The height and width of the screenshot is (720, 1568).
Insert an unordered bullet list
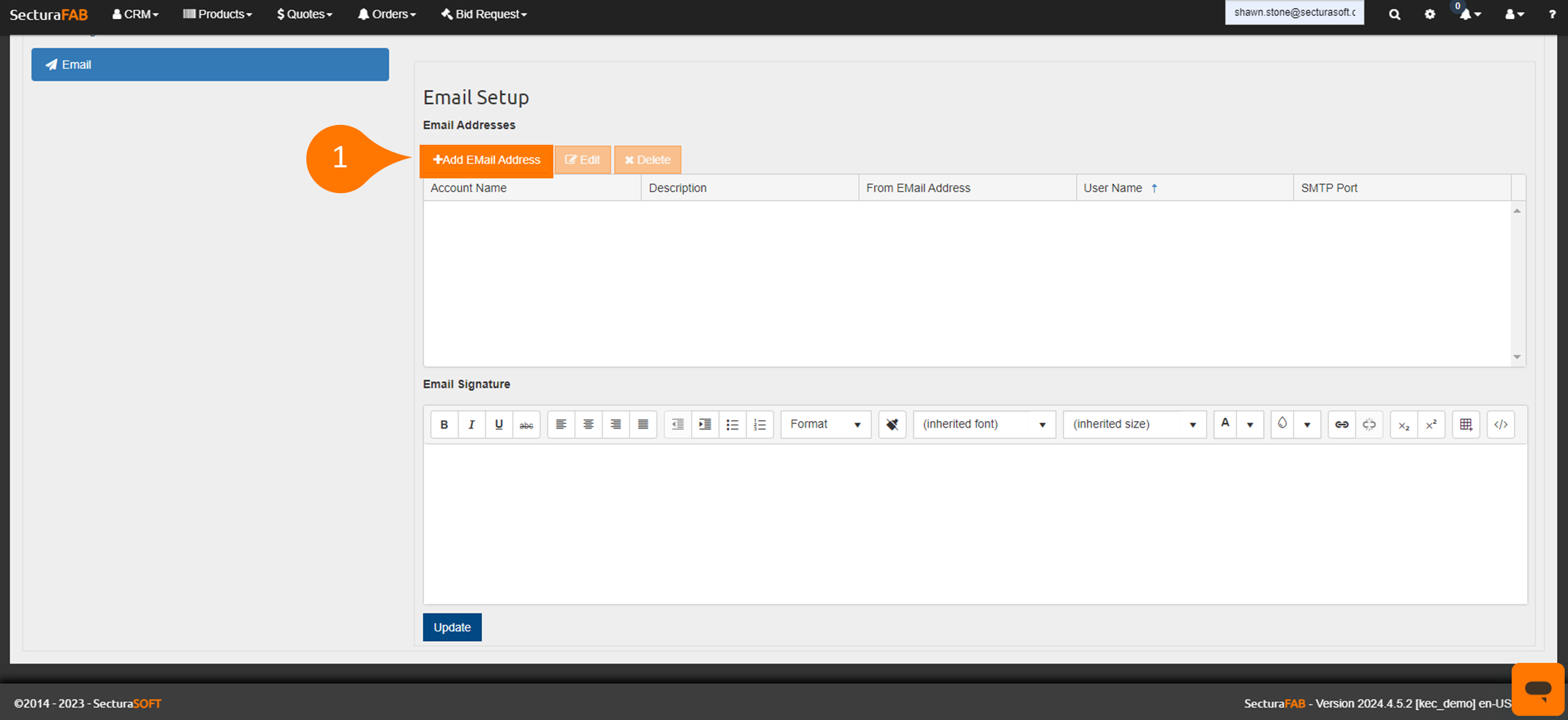click(x=732, y=425)
